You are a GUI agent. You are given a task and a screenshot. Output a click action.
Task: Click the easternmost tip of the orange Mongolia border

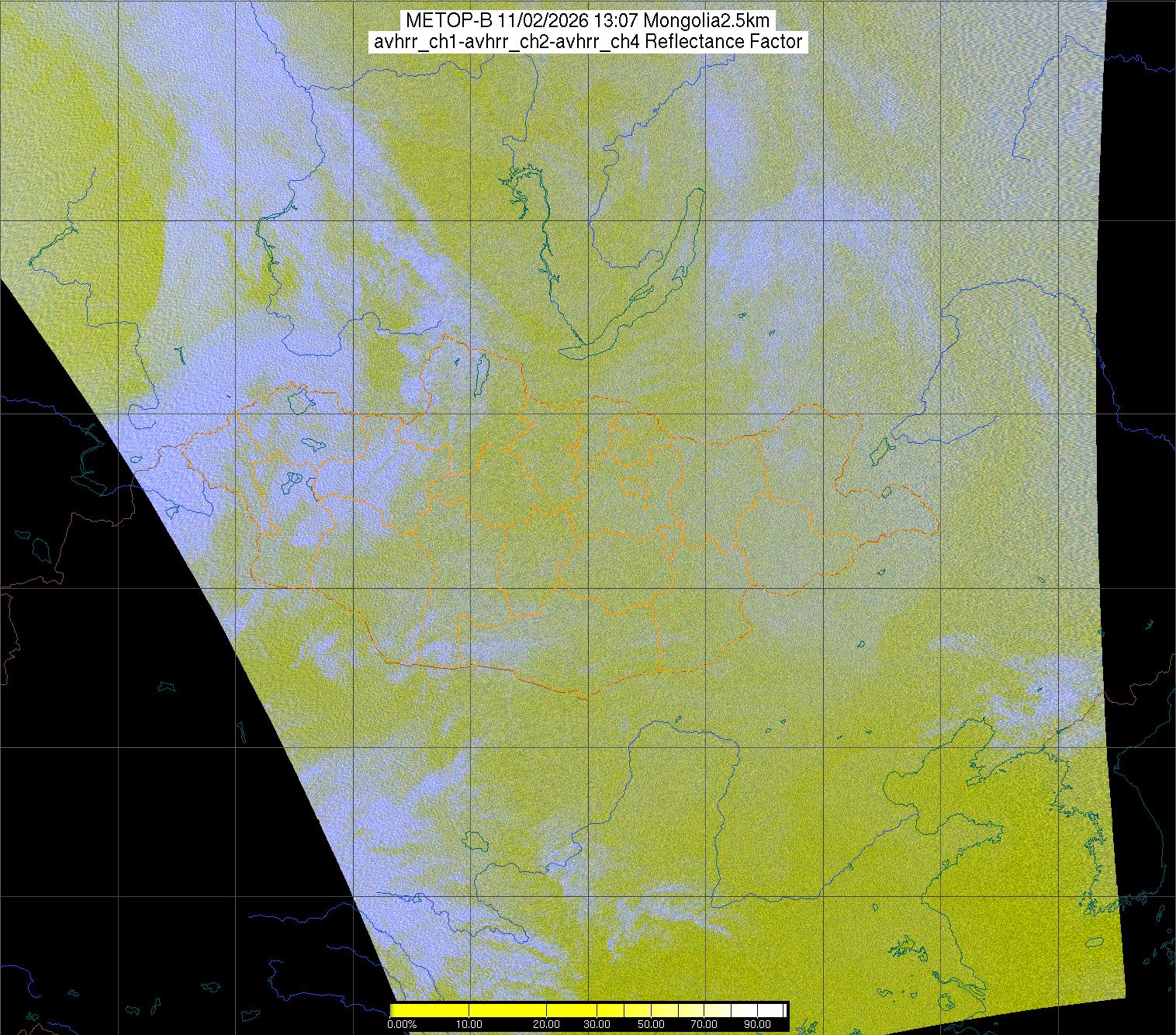pyautogui.click(x=939, y=528)
